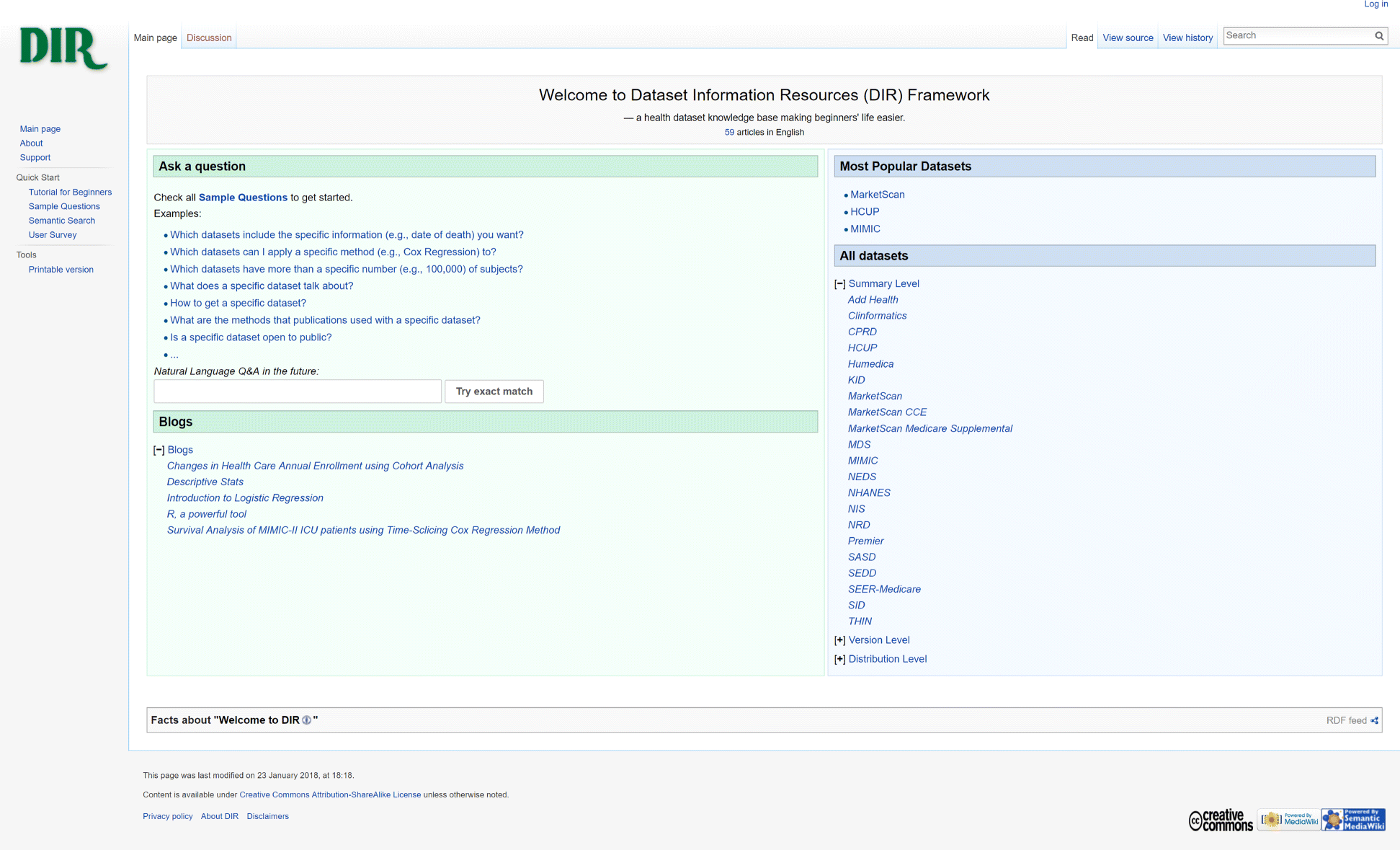Open Semantic Search link
Screen dimensions: 1400x850
[61, 221]
